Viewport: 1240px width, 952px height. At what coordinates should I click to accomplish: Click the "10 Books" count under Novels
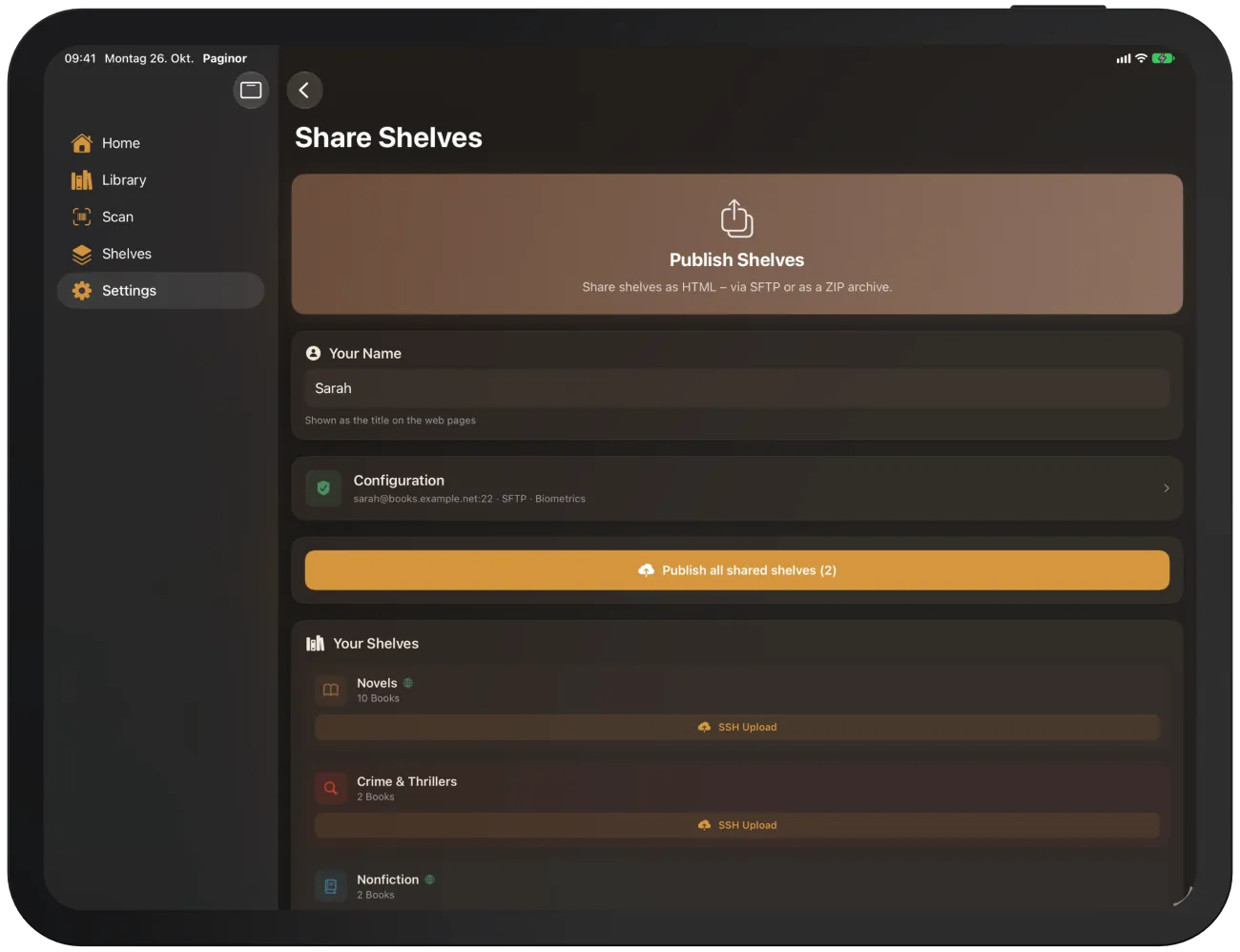(x=378, y=699)
